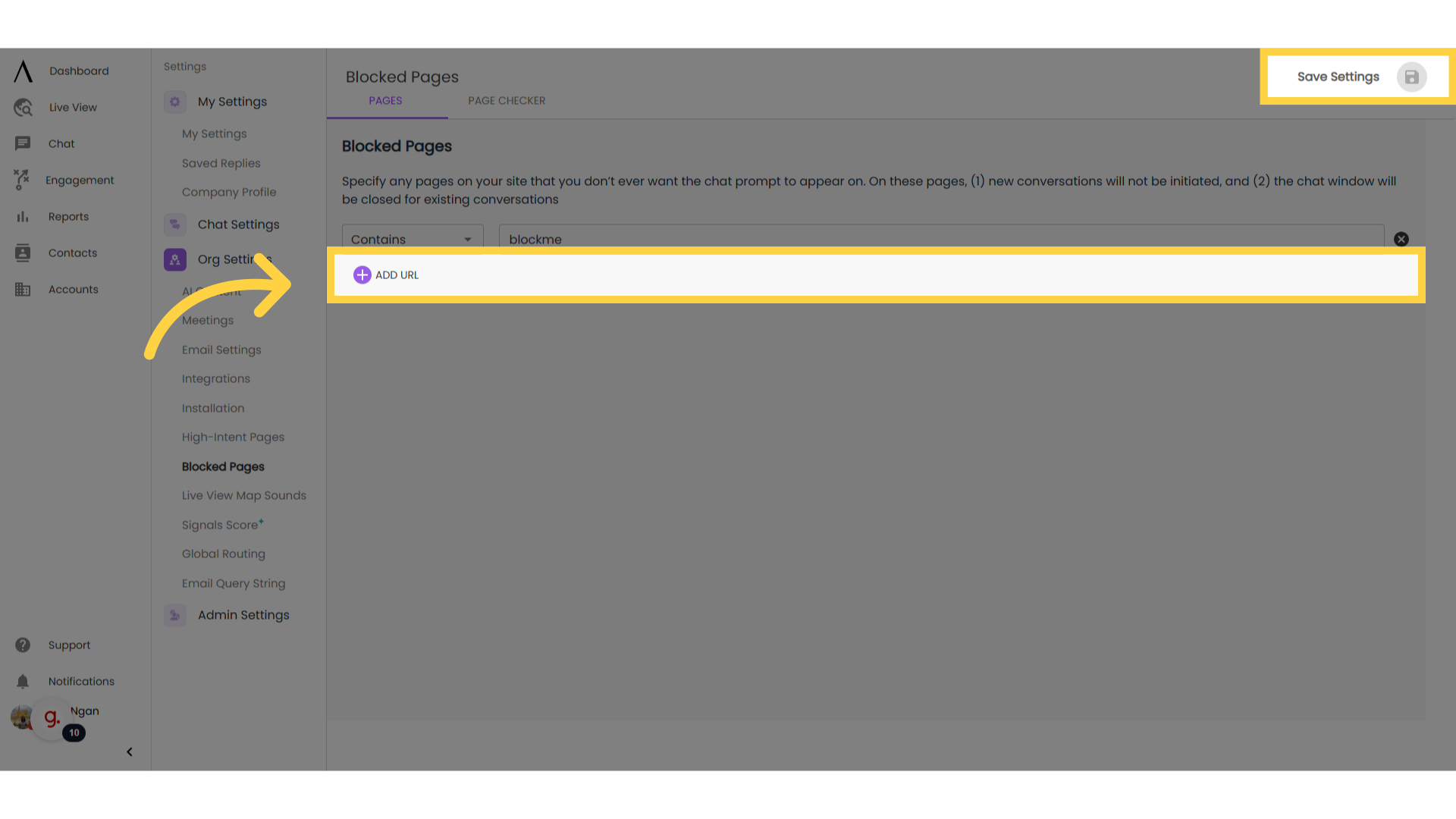This screenshot has width=1456, height=819.
Task: Click remove blocked page URL icon
Action: (x=1402, y=239)
